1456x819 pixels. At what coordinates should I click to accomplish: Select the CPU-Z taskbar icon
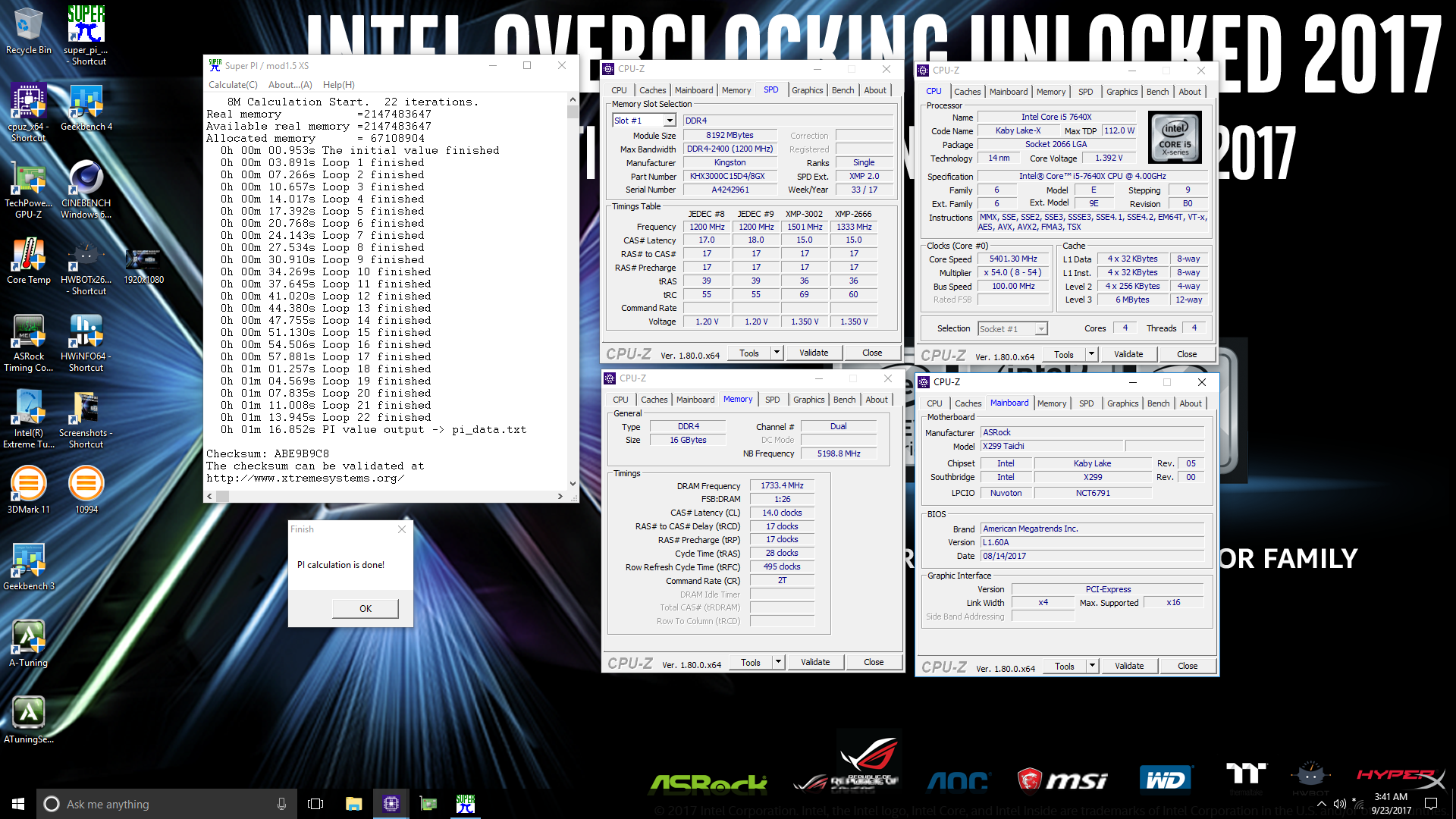point(391,804)
